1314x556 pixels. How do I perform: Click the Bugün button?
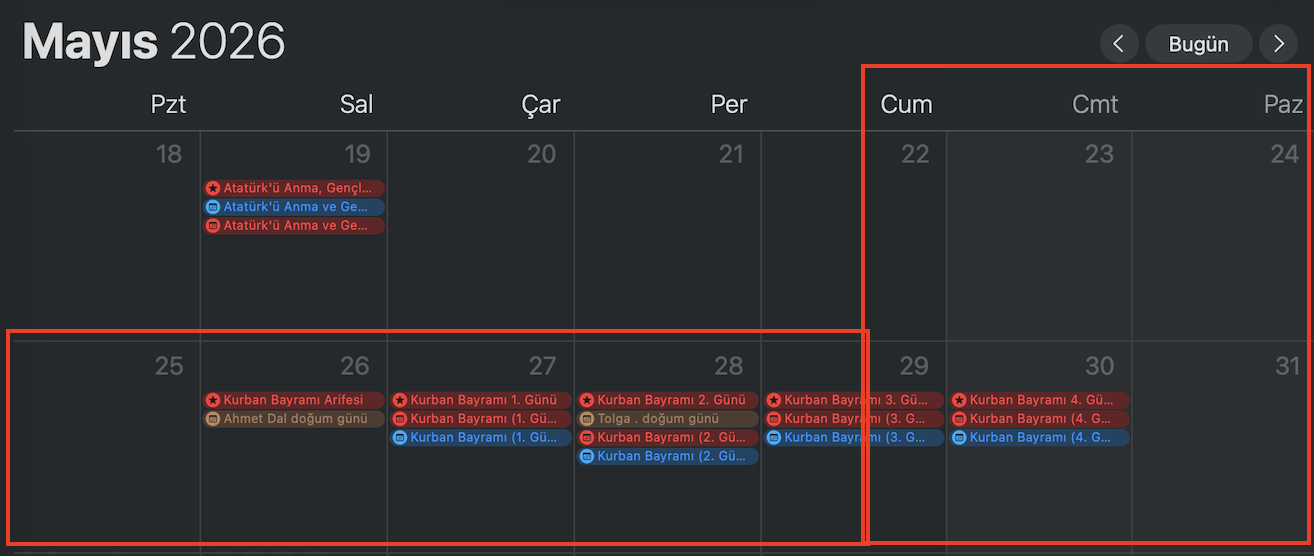tap(1198, 44)
